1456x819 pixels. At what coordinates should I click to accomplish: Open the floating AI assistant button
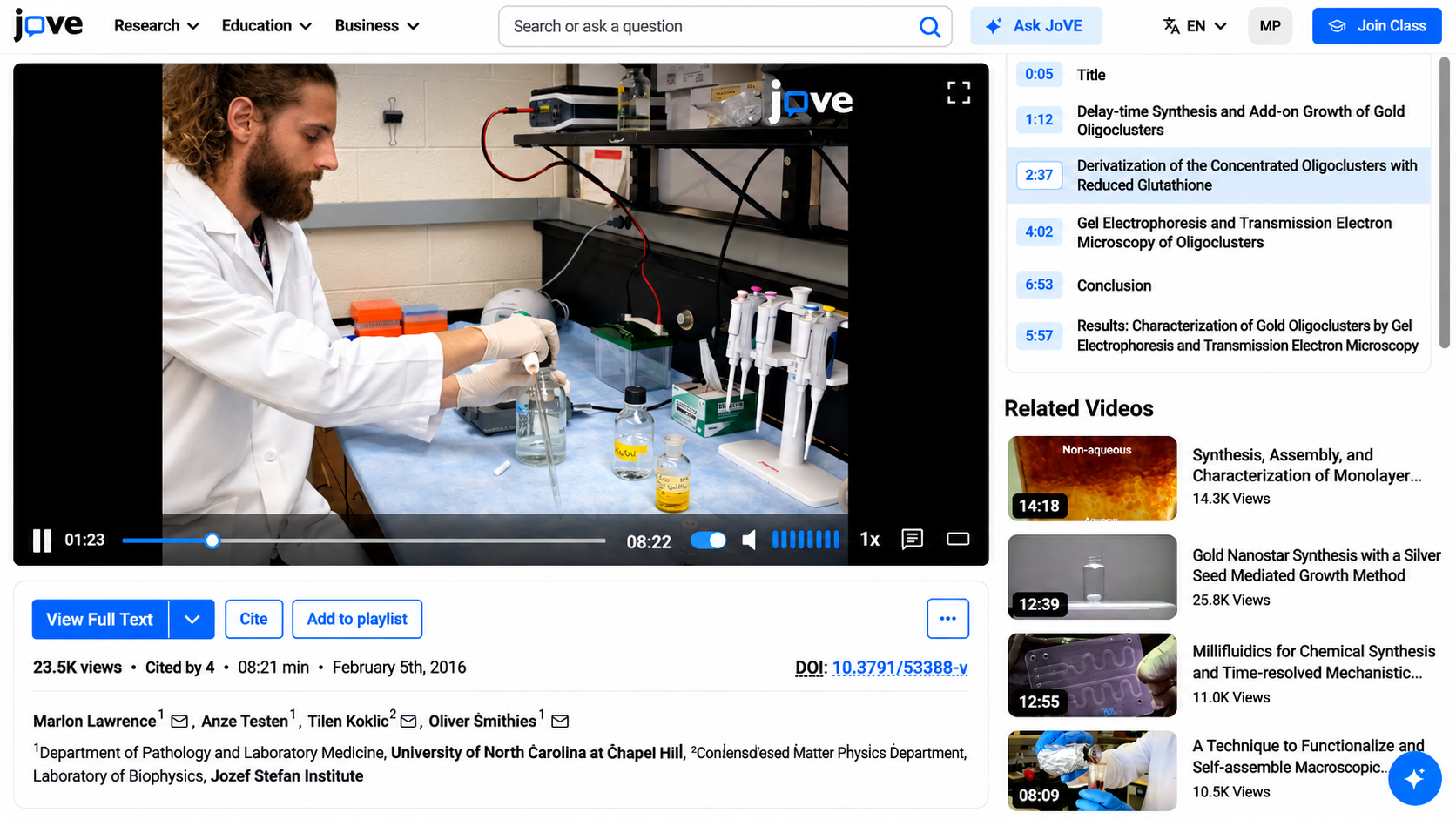pyautogui.click(x=1414, y=778)
